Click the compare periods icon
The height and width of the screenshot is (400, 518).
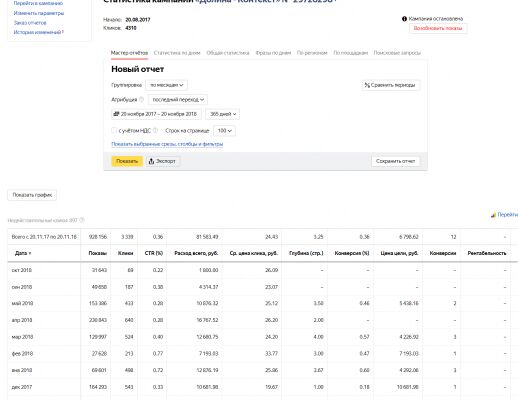(x=367, y=85)
